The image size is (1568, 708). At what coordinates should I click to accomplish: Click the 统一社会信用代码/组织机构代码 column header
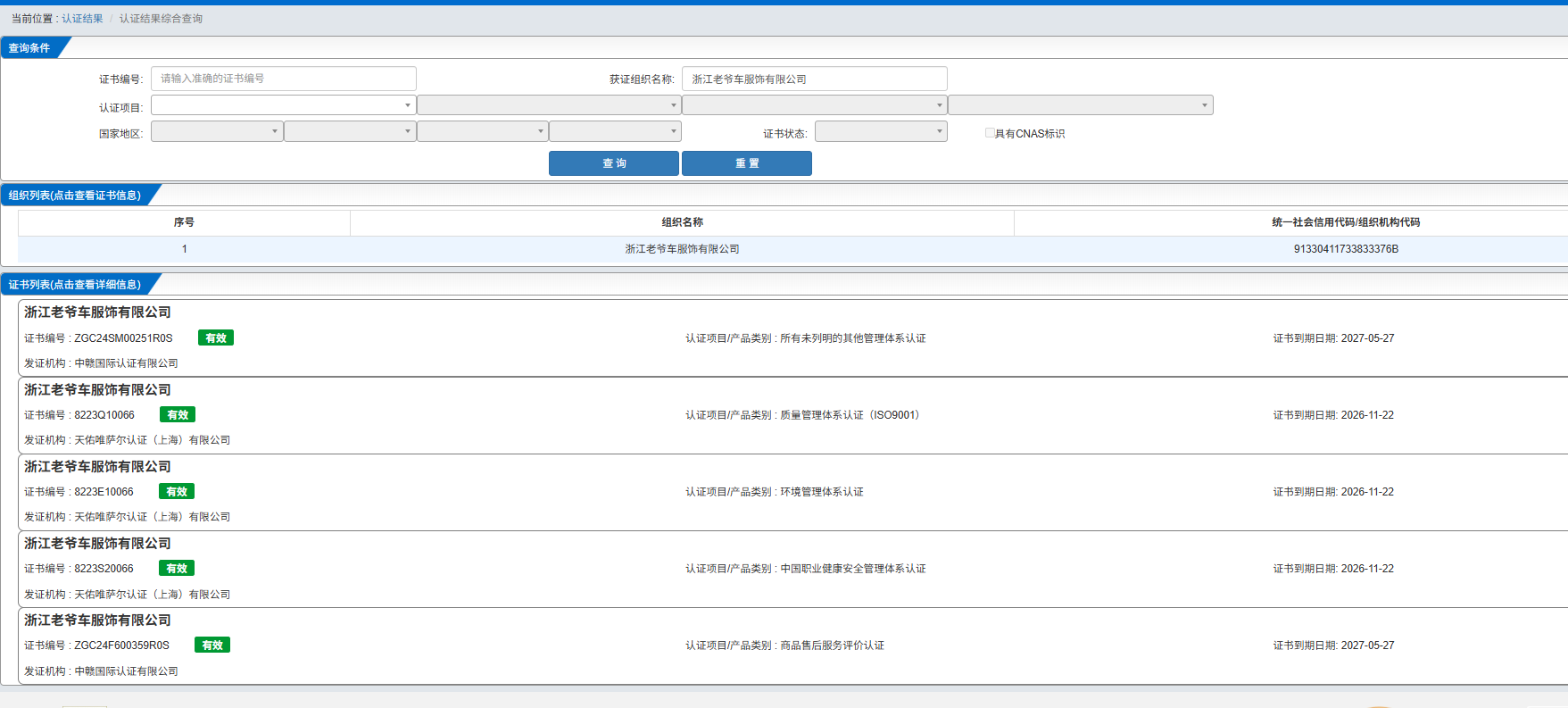[1346, 222]
